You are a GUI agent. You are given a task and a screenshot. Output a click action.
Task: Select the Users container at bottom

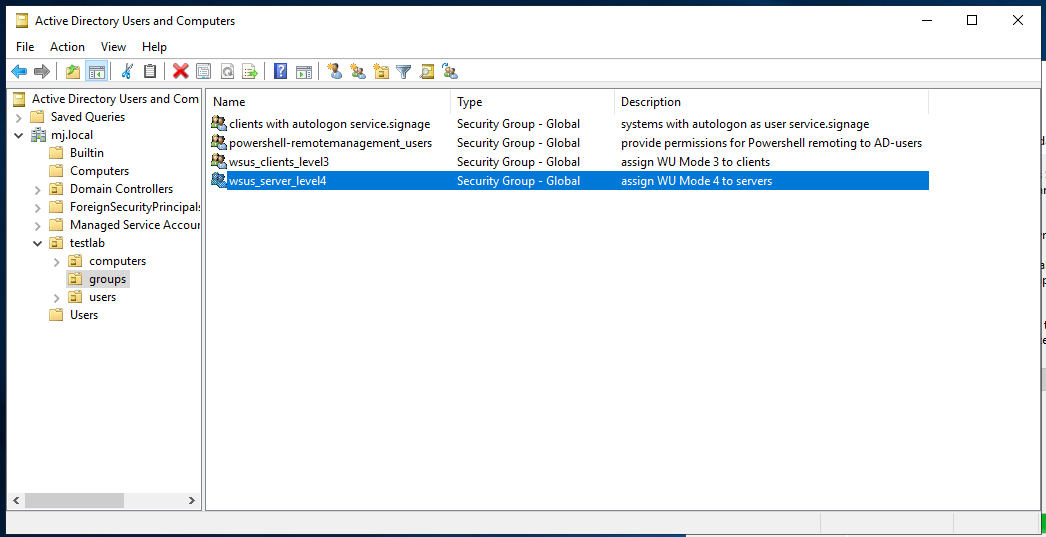84,315
